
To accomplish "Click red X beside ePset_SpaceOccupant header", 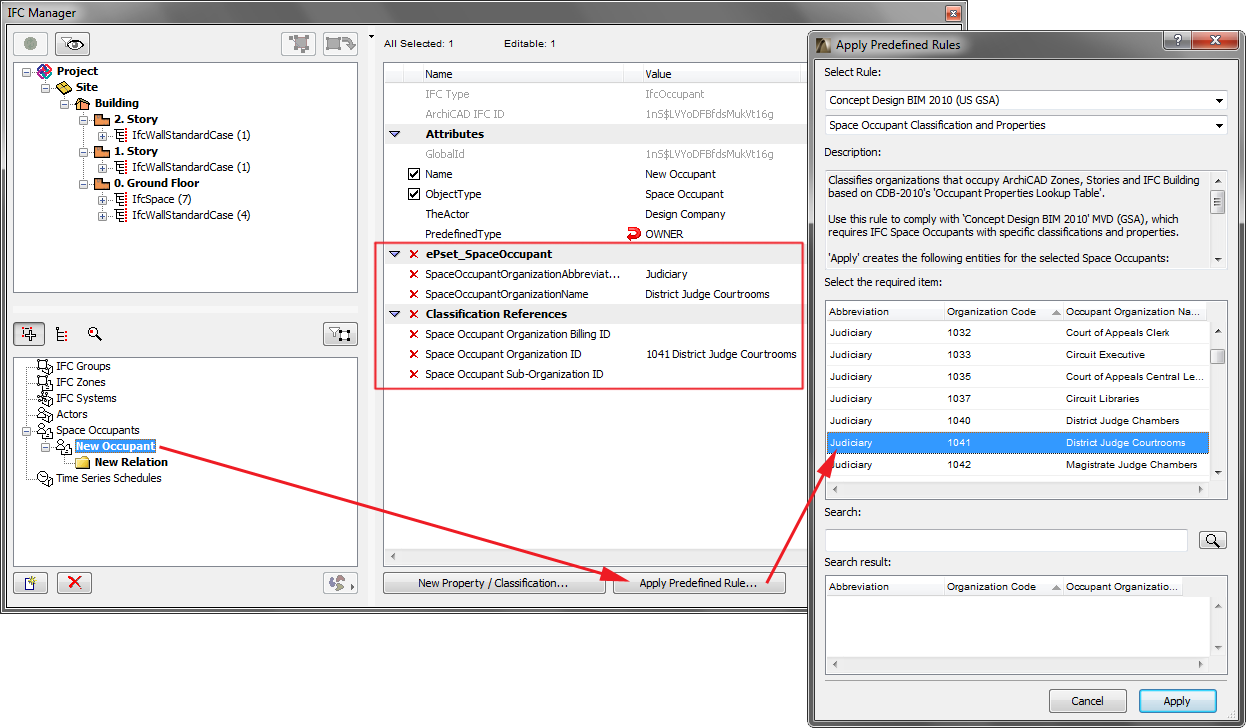I will [x=413, y=254].
